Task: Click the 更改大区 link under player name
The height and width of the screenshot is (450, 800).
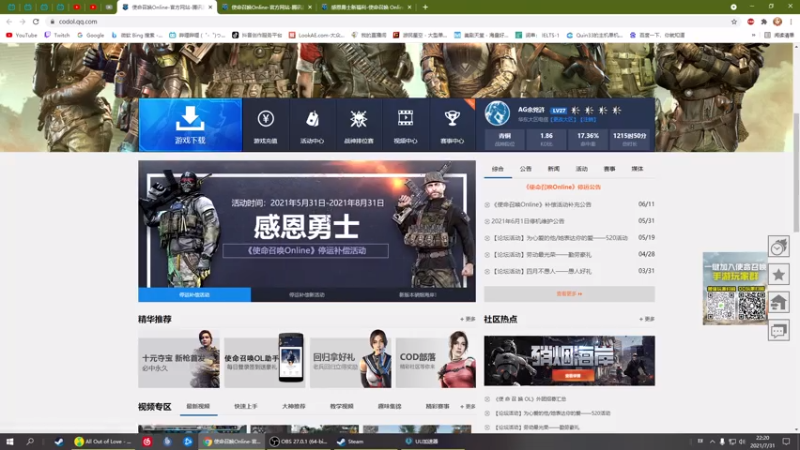Action: coord(563,119)
